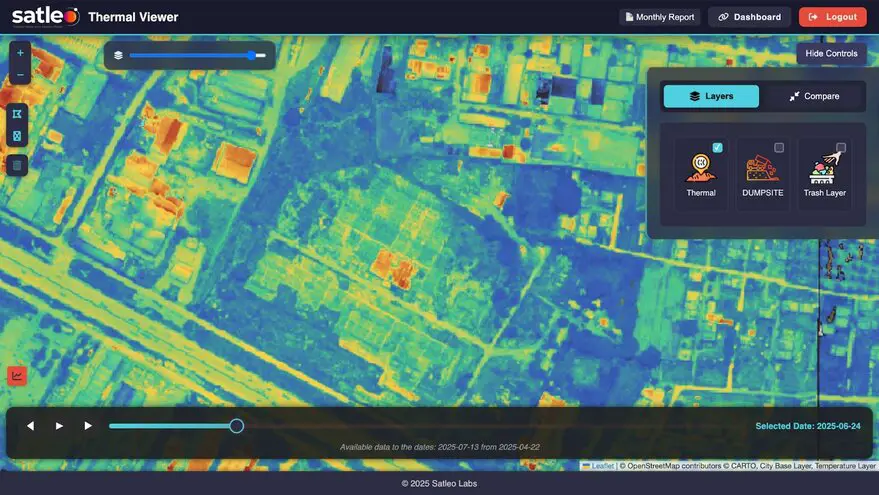Zoom in on the map
This screenshot has height=495, width=879.
20,53
